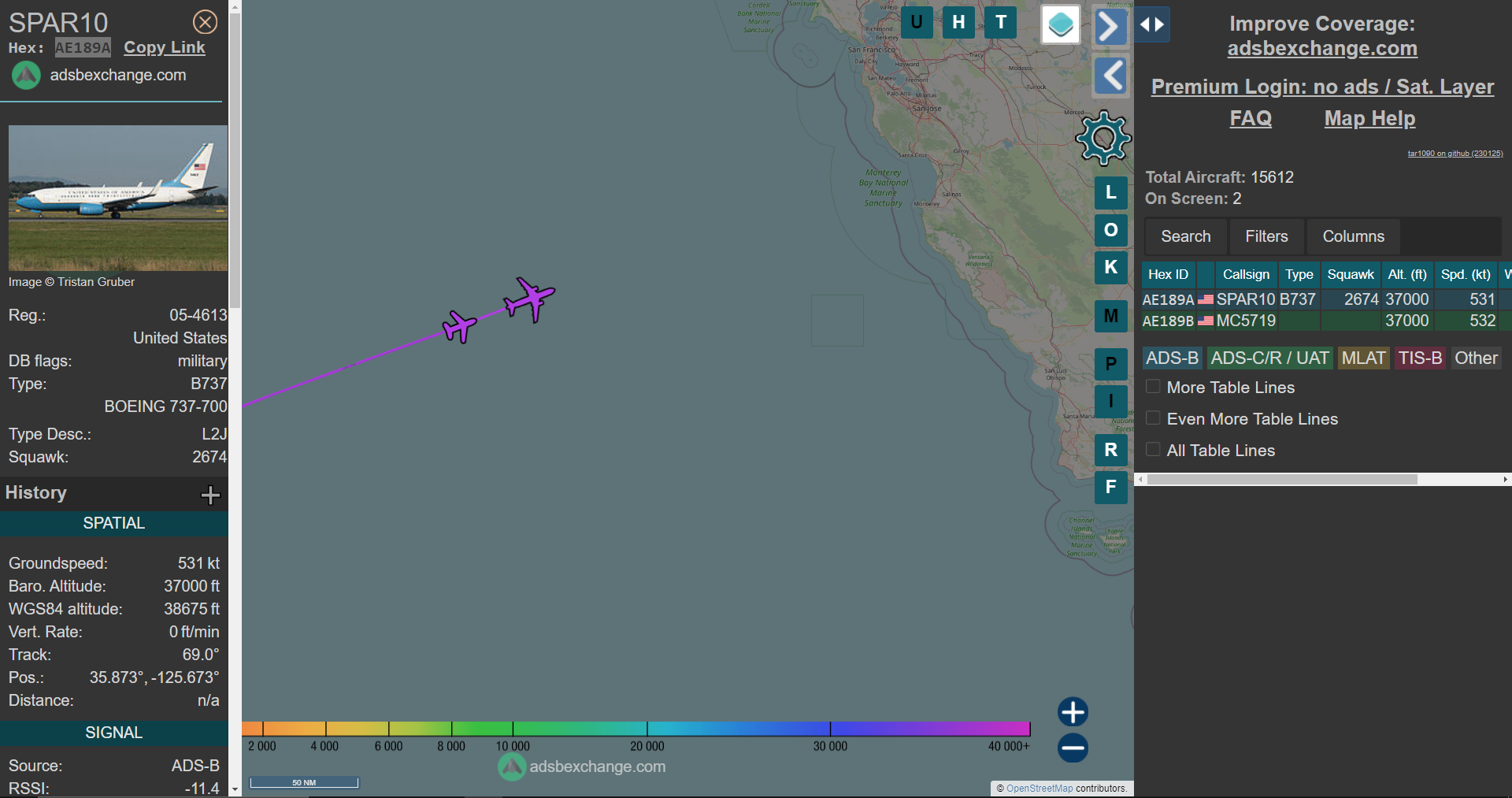Toggle the ADS-C/R / UAT source filter
Image resolution: width=1512 pixels, height=798 pixels.
click(1269, 358)
